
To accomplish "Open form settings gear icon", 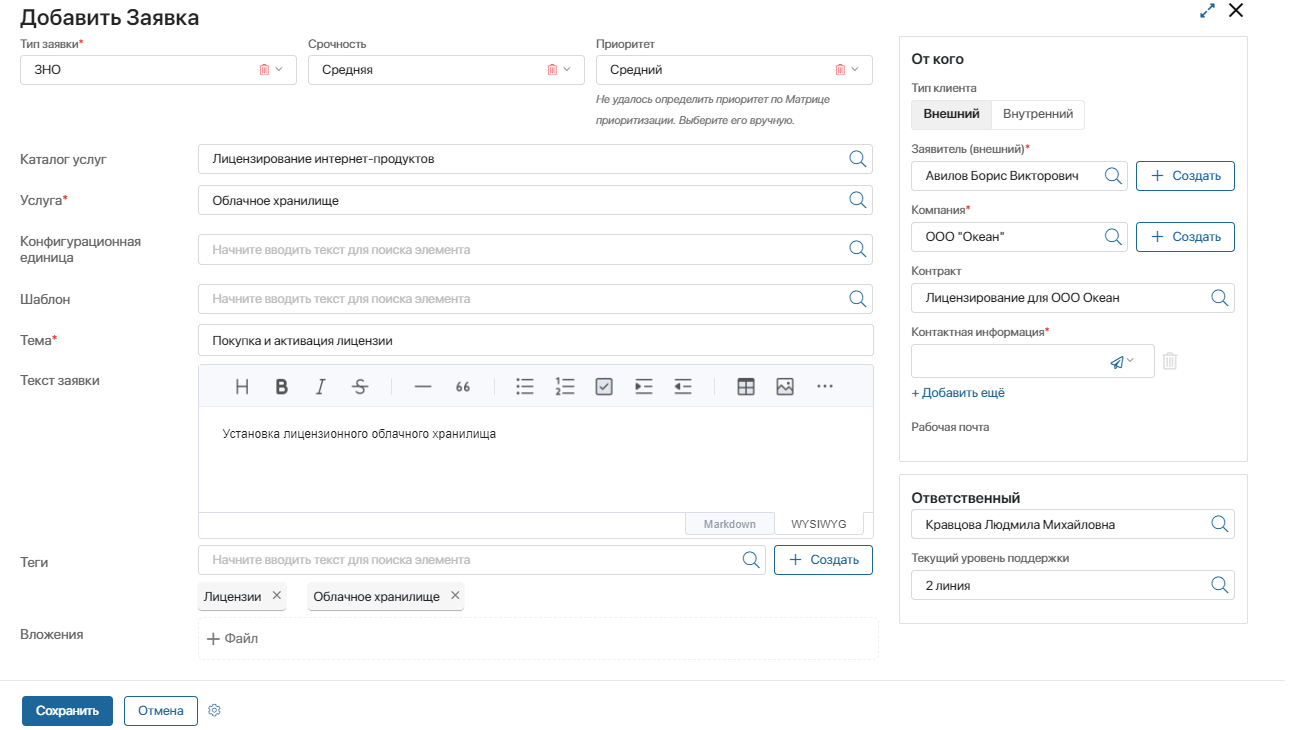I will (x=214, y=711).
